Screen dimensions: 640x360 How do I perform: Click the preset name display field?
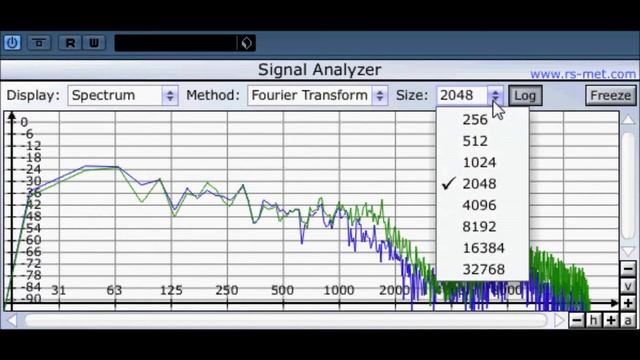176,43
